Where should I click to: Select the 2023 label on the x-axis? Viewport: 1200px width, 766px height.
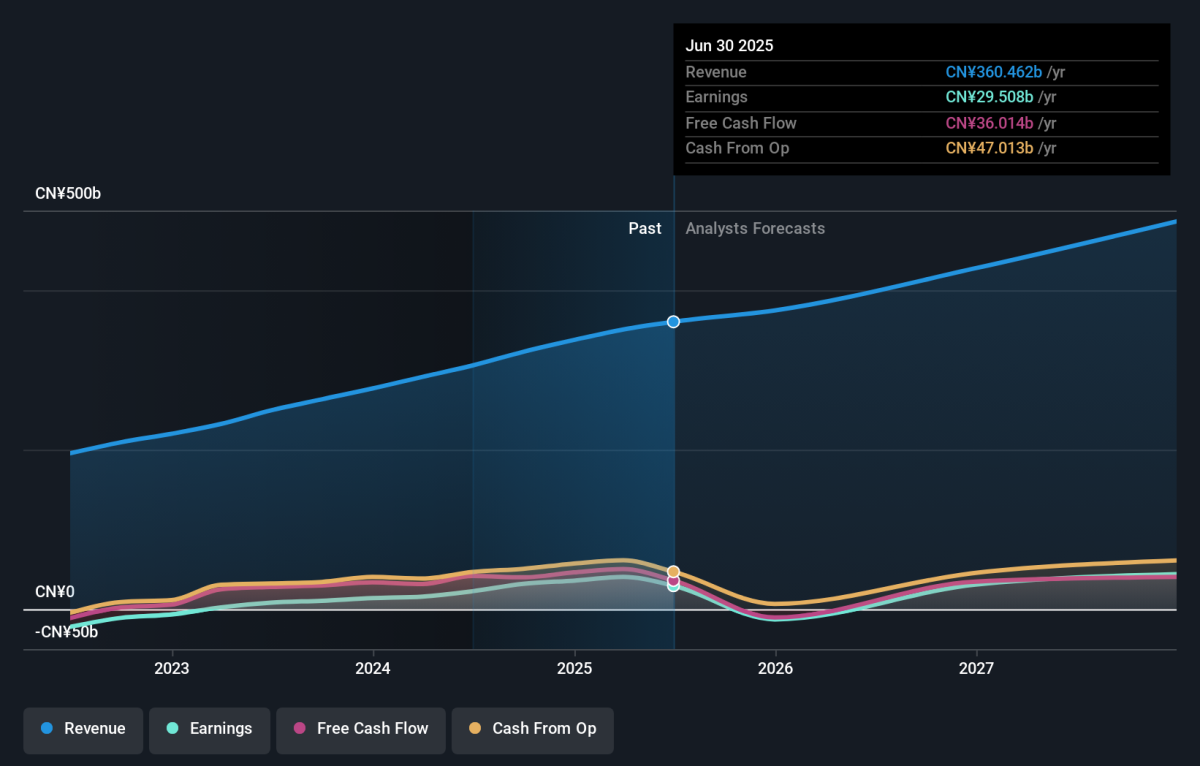(x=172, y=668)
